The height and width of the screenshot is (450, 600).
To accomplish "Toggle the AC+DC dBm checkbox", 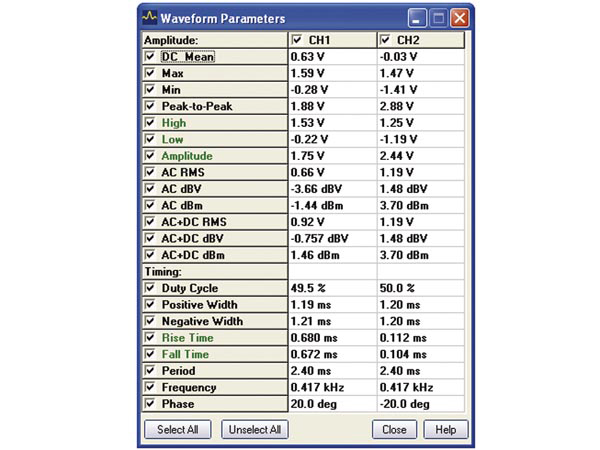I will pyautogui.click(x=149, y=255).
